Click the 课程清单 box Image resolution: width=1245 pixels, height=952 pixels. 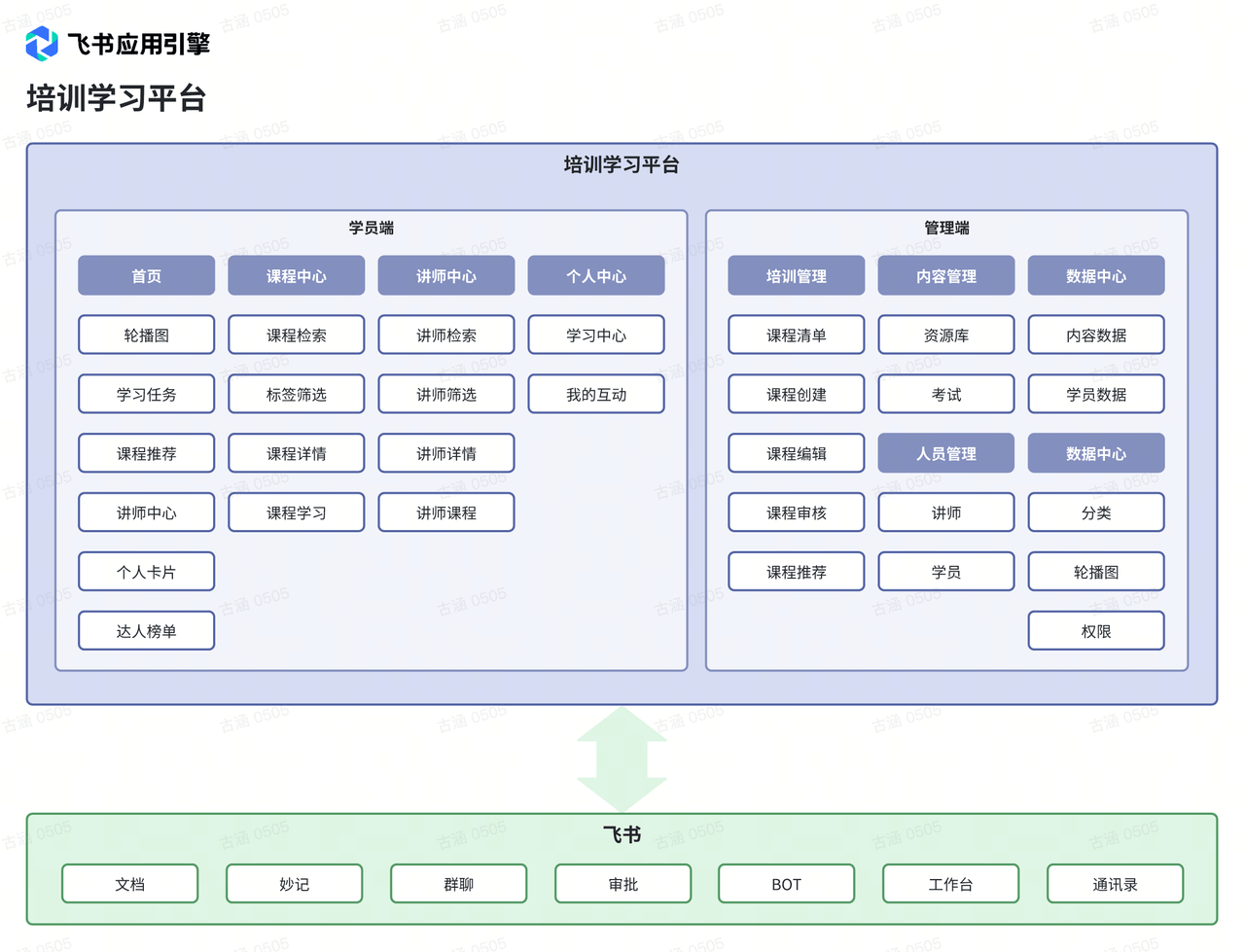797,335
